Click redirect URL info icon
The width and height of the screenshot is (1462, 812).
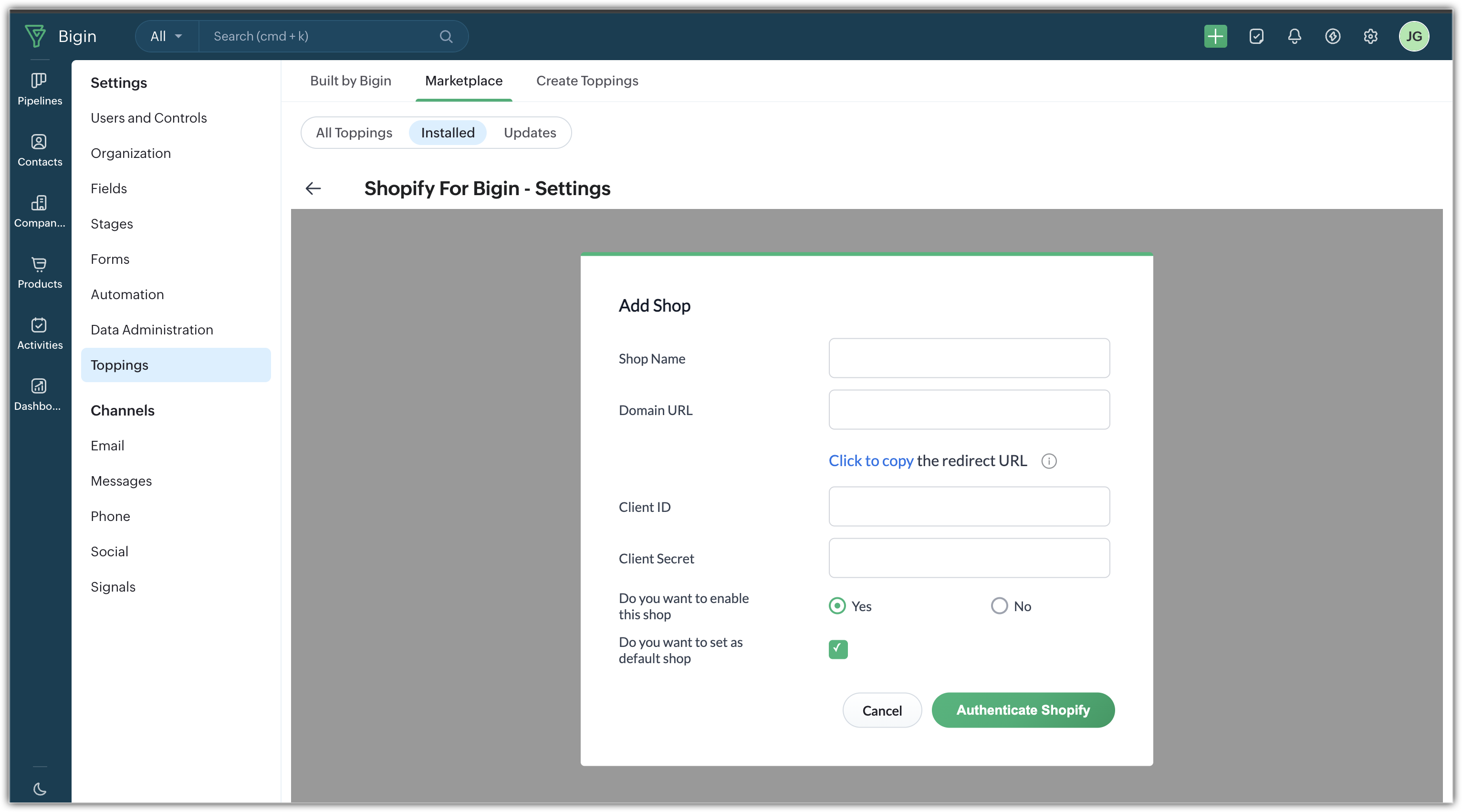tap(1049, 461)
